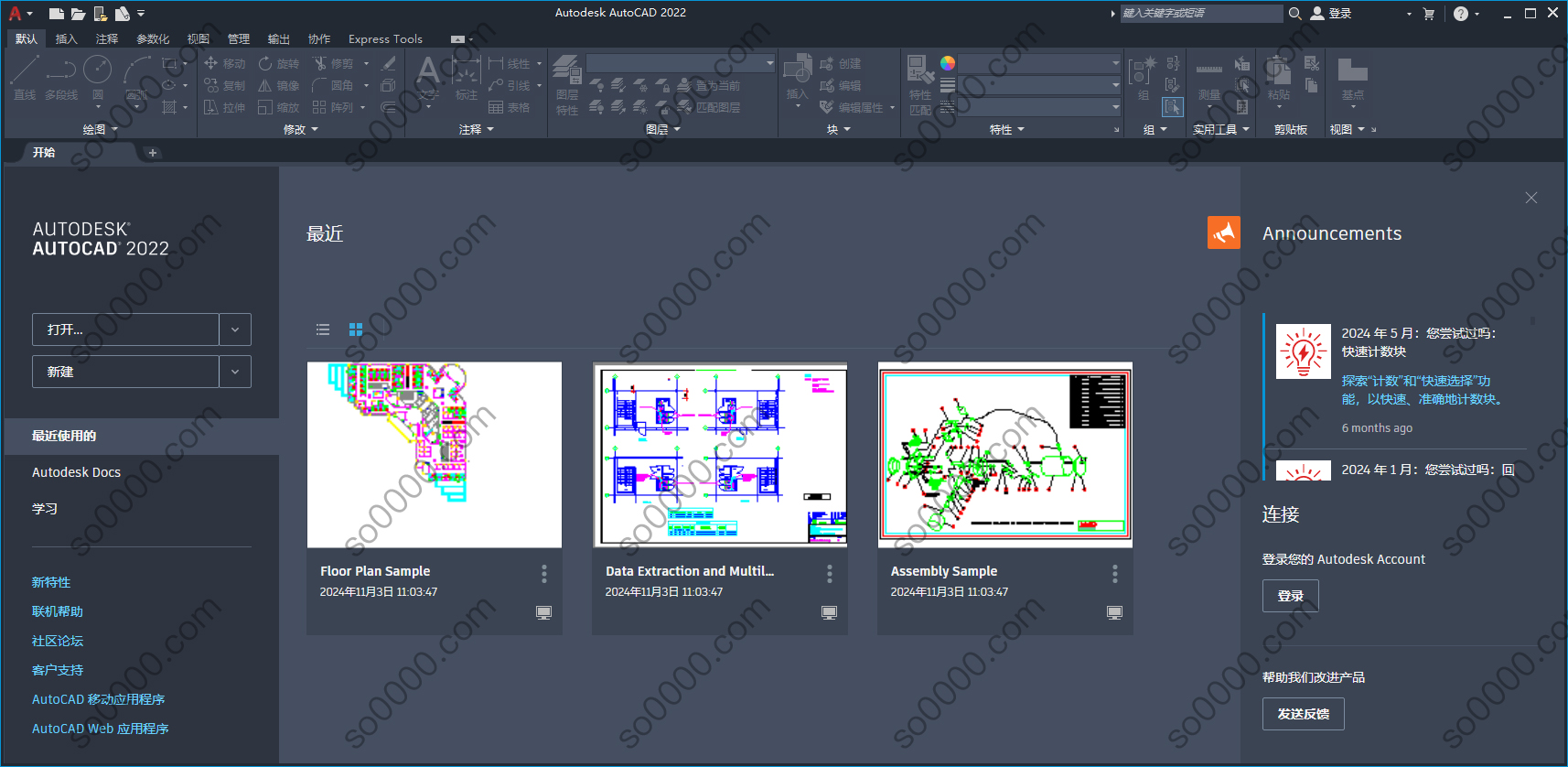Screen dimensions: 1568x767
Task: Toggle group selection on/off button
Action: [1173, 107]
